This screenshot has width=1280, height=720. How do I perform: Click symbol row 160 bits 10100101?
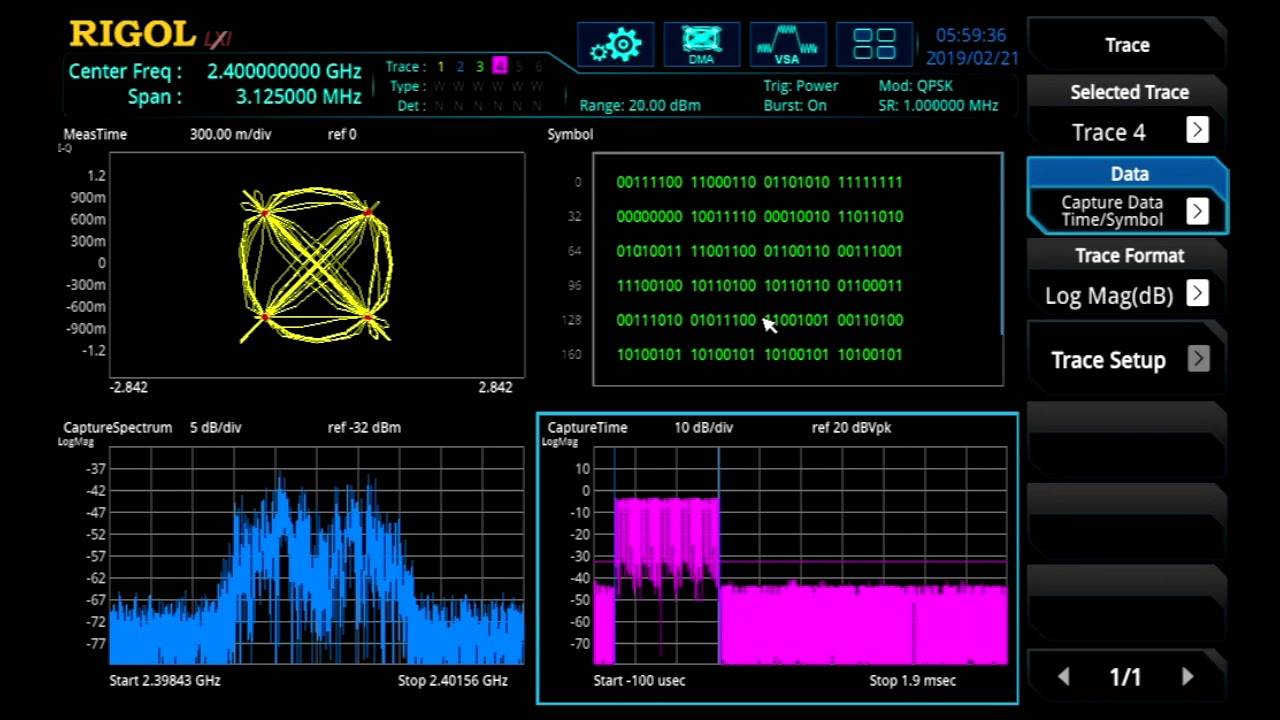[649, 354]
